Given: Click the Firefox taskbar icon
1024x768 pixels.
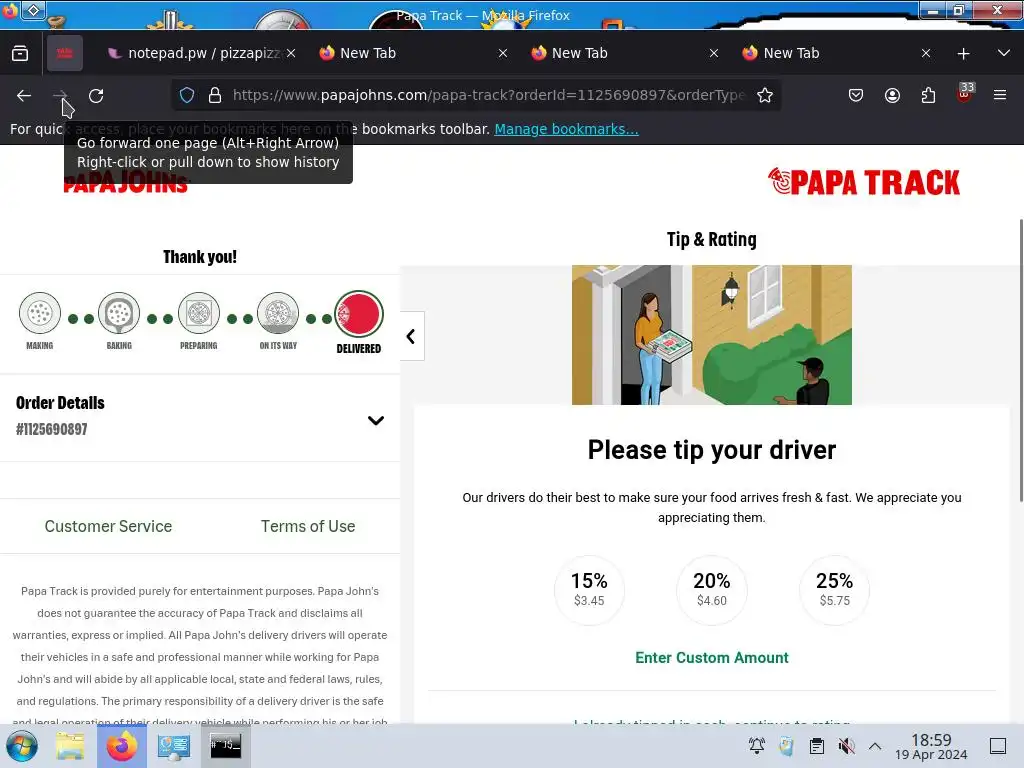Looking at the screenshot, I should (122, 746).
